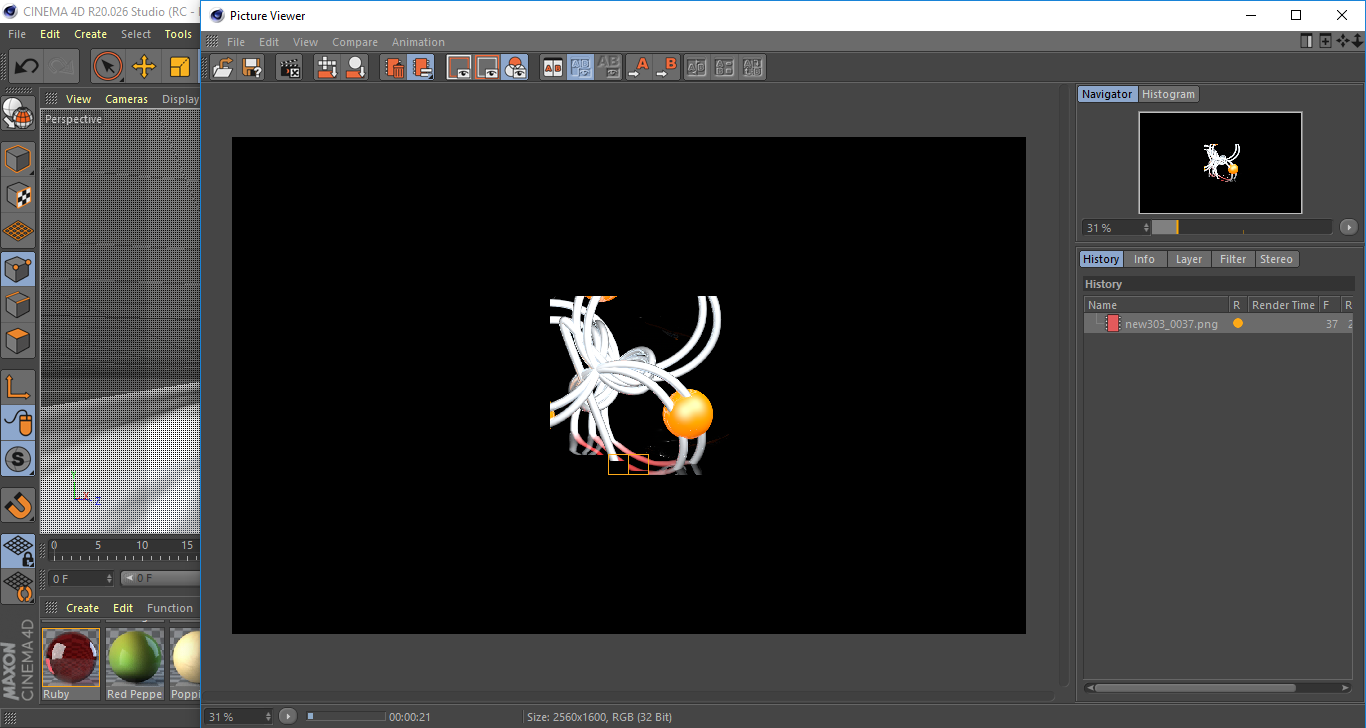Click the Navigator zoom slider
1366x728 pixels.
tap(1241, 227)
